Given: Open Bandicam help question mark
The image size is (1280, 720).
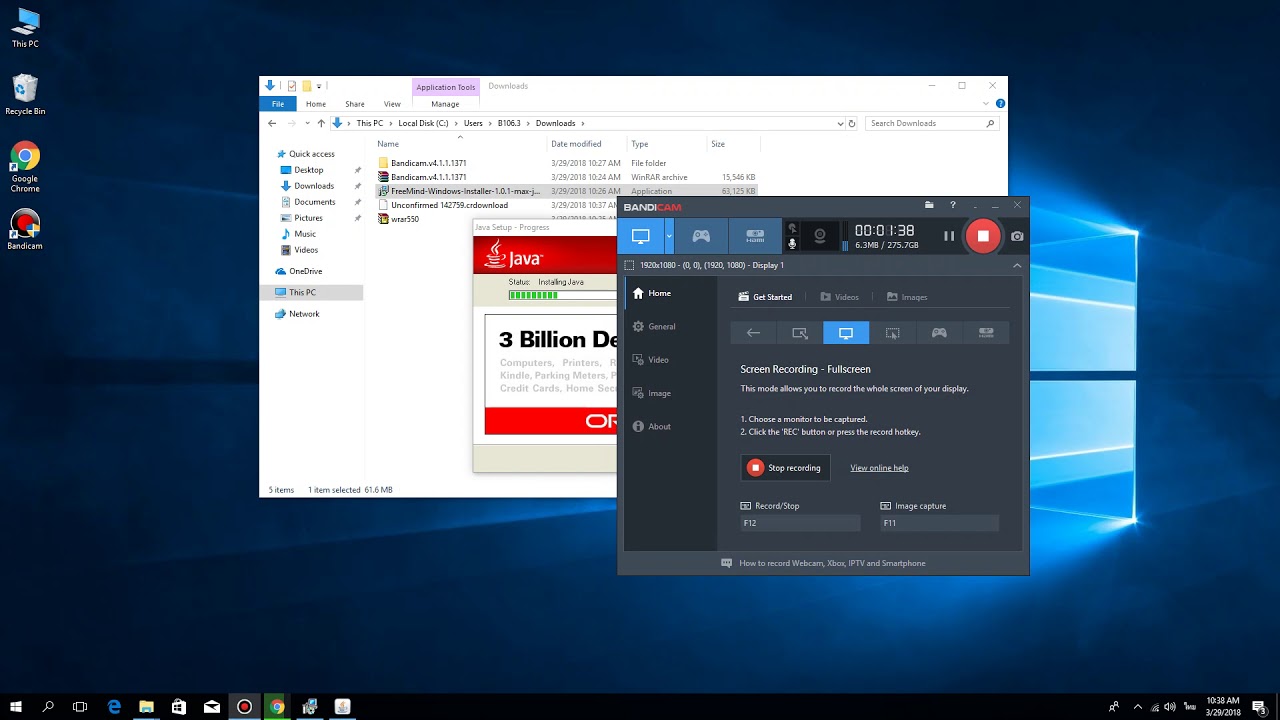Looking at the screenshot, I should tap(953, 205).
